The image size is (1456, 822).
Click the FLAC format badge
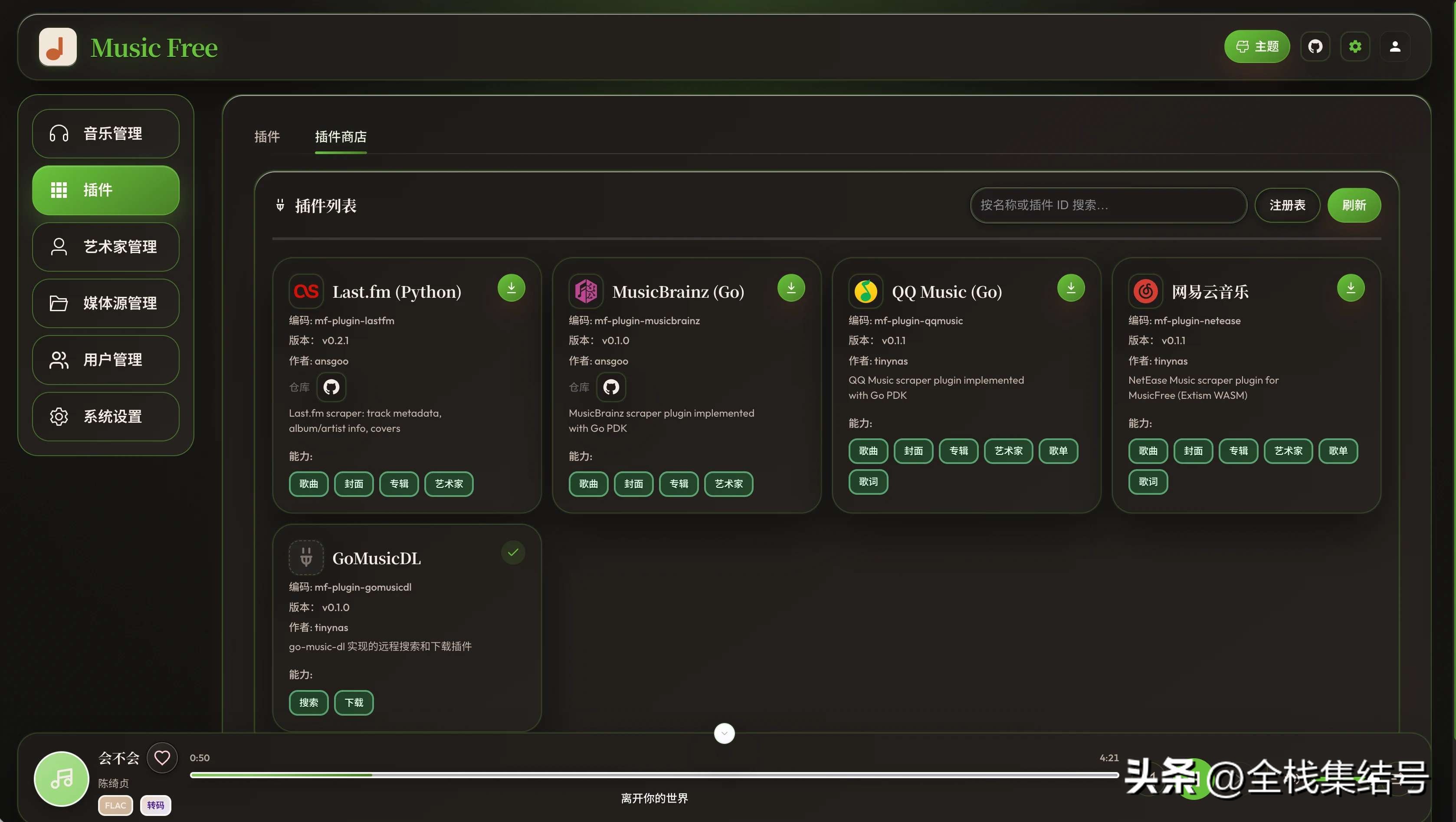[115, 806]
